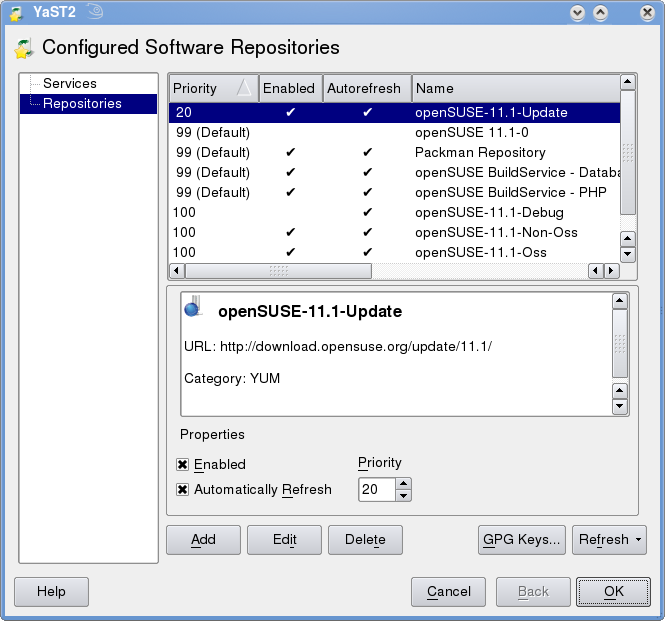The image size is (665, 621).
Task: Toggle Autorefresh checkmark for openSUSE-11.1-Debug row
Action: pyautogui.click(x=368, y=212)
